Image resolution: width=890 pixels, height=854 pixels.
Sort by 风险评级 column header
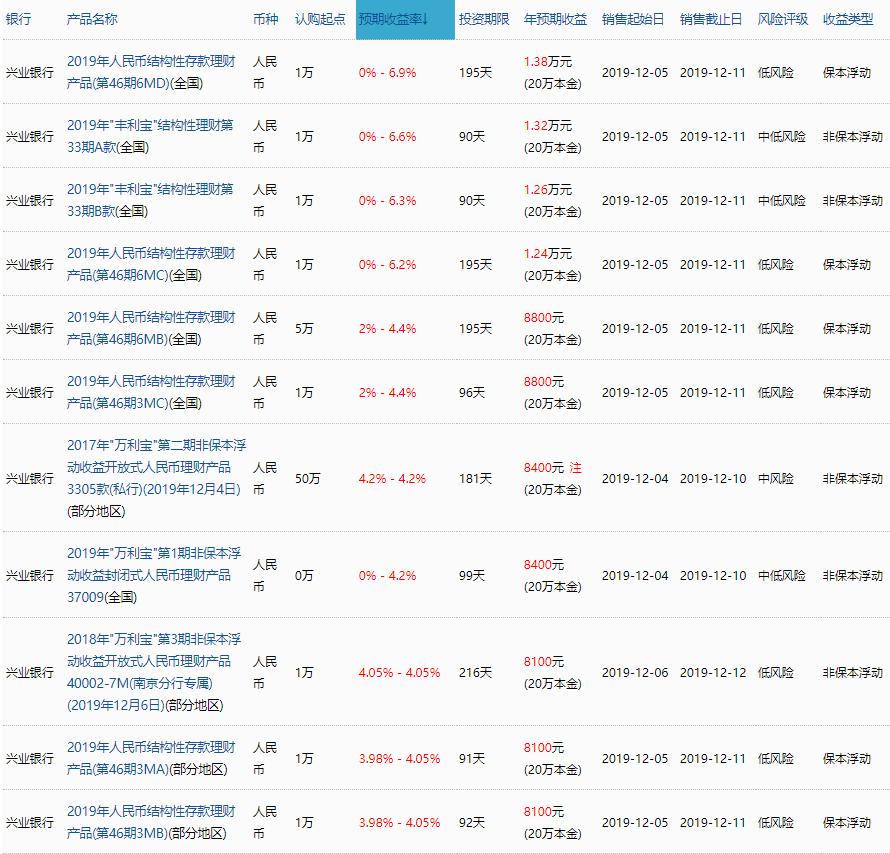(x=783, y=19)
